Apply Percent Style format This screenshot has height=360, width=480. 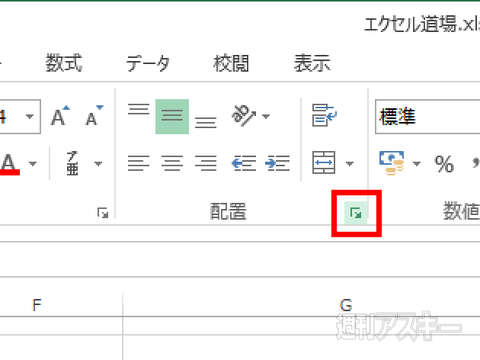tap(444, 164)
